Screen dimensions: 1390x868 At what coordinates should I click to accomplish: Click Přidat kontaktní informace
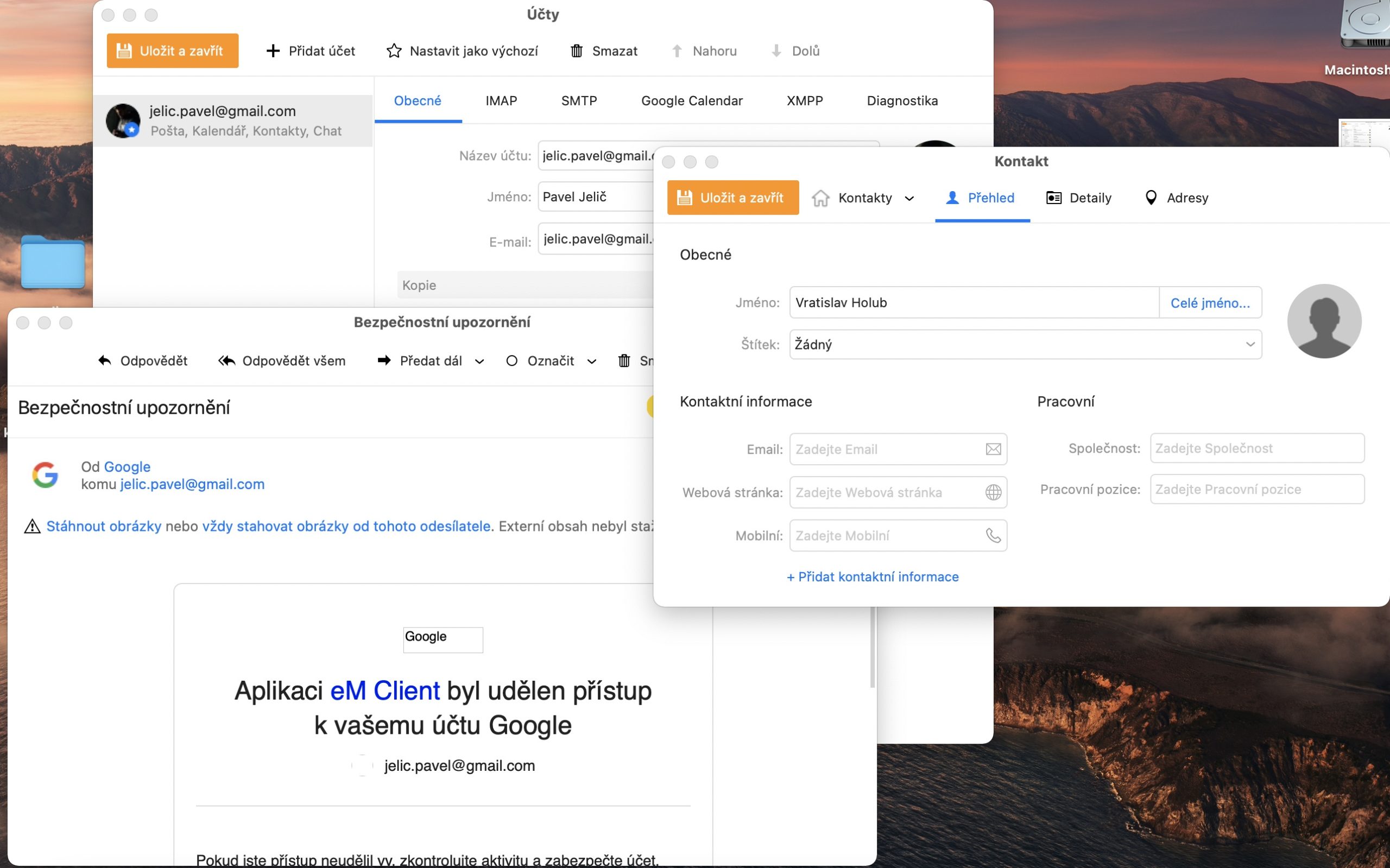pos(873,576)
